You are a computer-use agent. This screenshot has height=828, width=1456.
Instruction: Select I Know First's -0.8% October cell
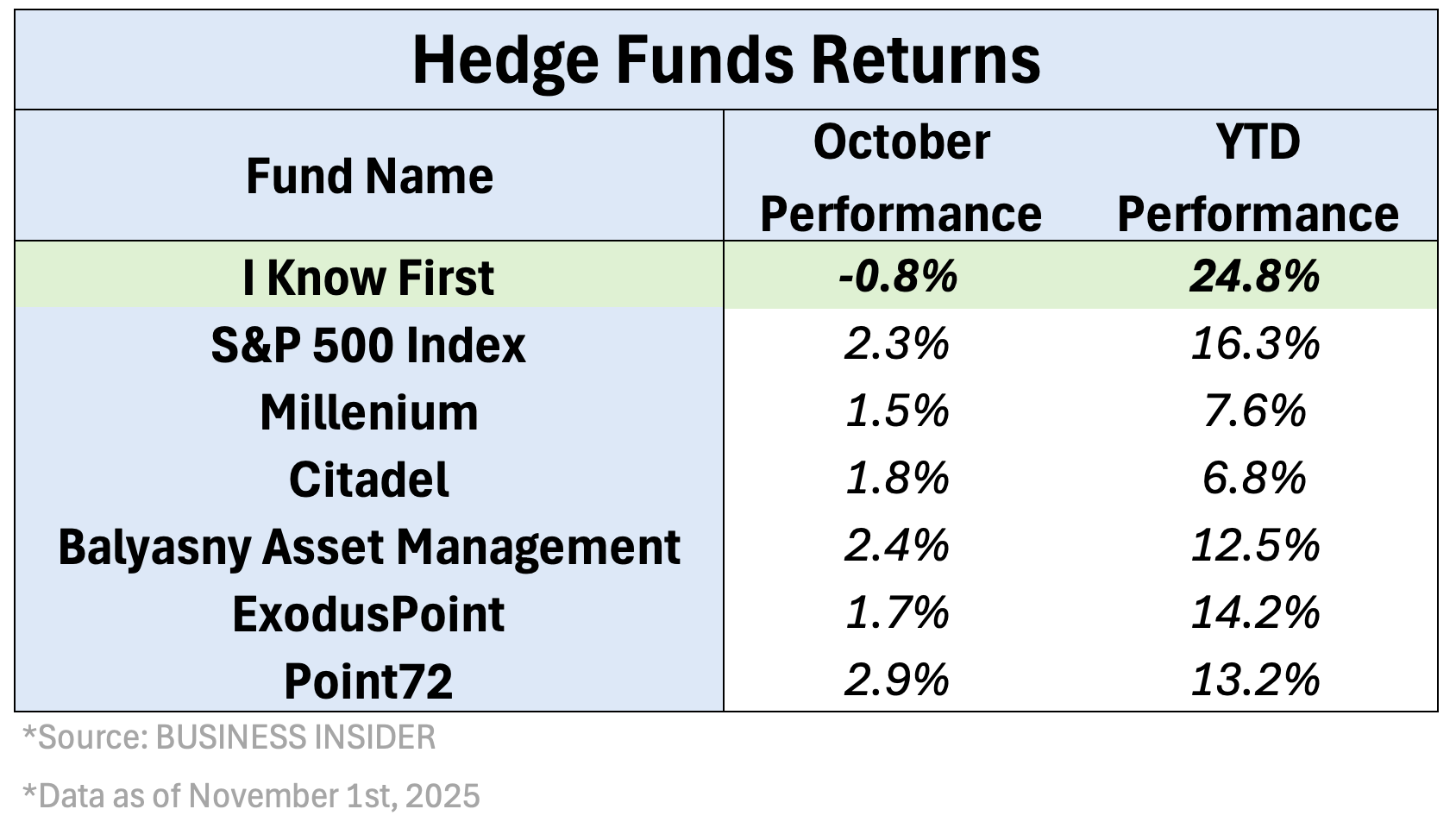point(898,277)
